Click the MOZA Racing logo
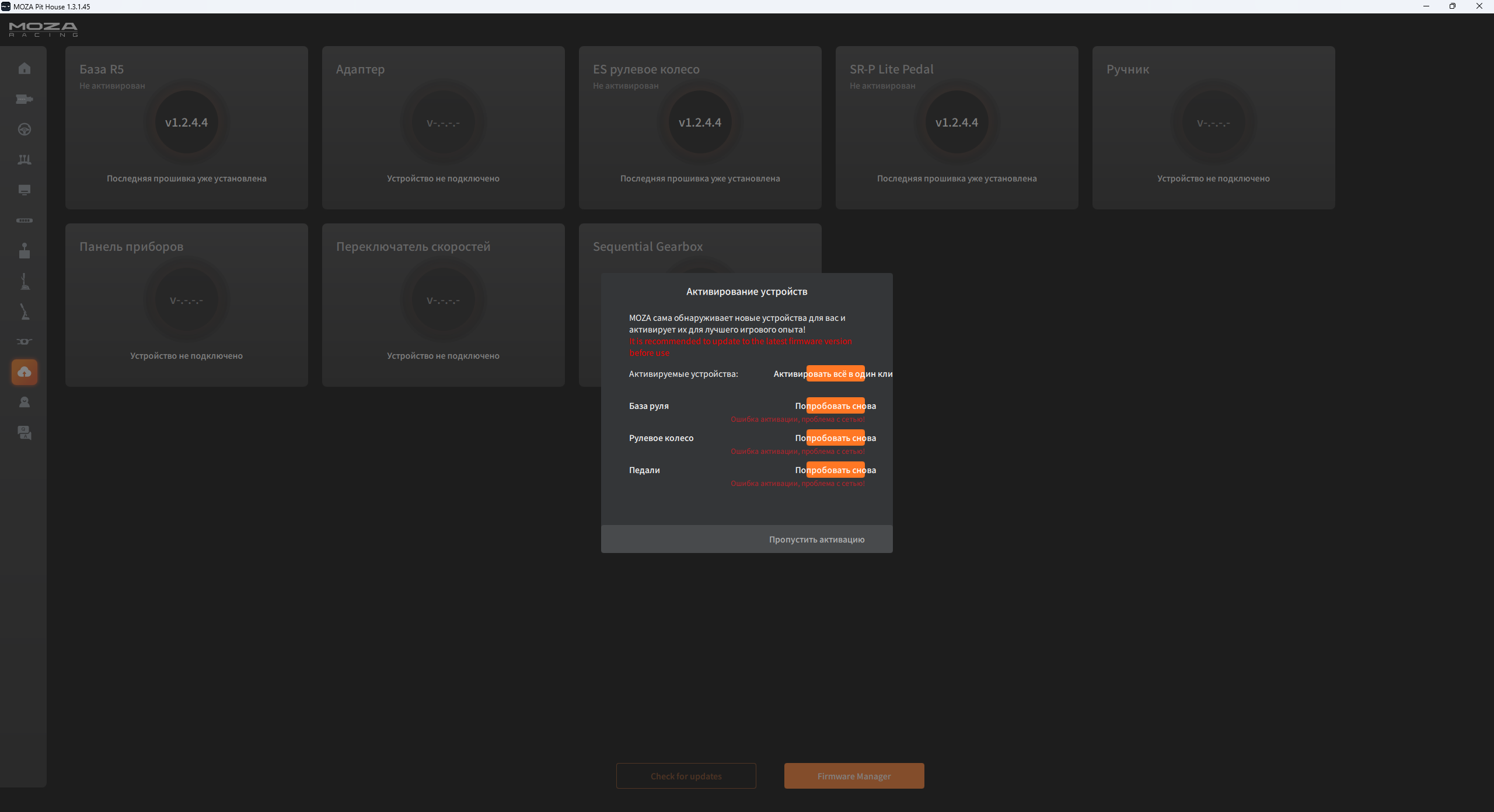Viewport: 1494px width, 812px height. [x=43, y=29]
